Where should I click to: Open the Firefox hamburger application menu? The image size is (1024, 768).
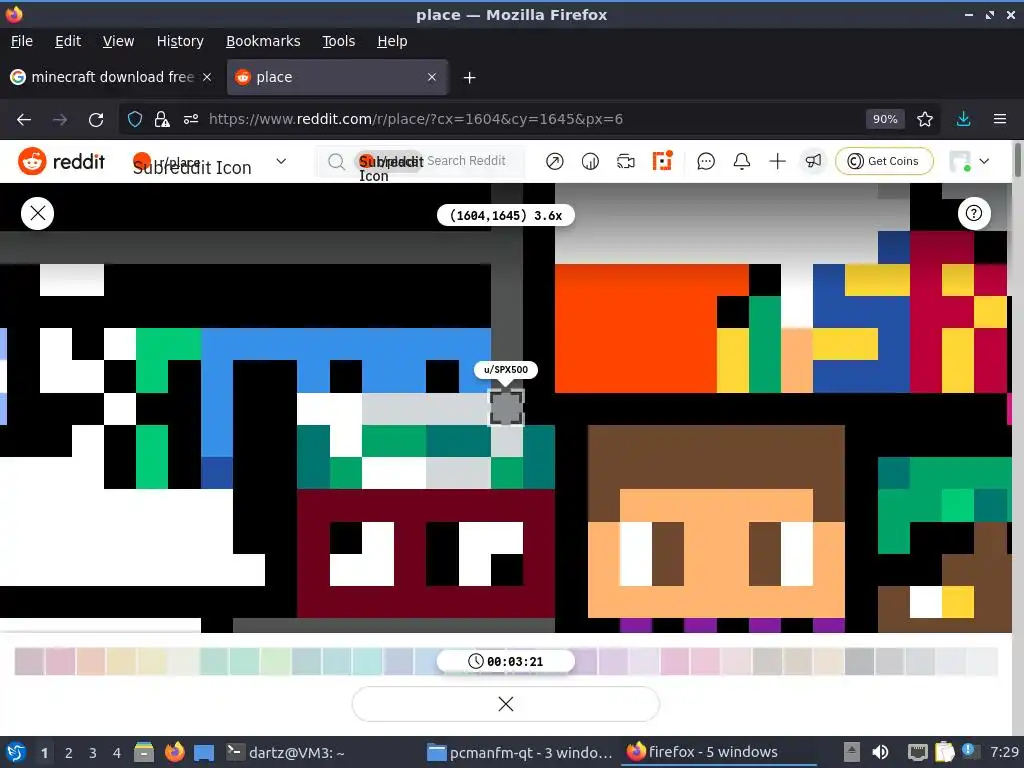[1000, 120]
